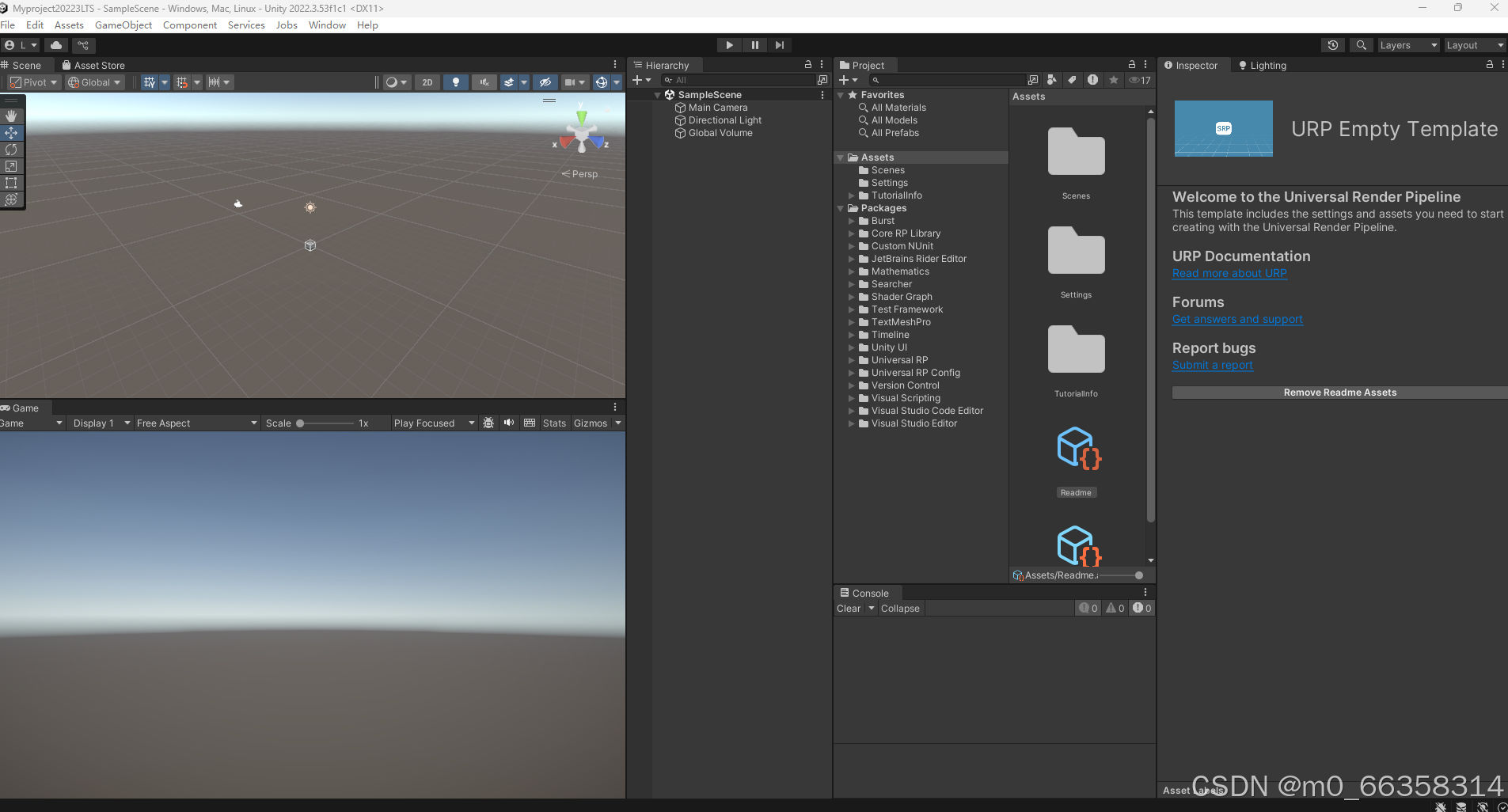Click Collapse button in Console
The image size is (1508, 812).
coord(900,608)
